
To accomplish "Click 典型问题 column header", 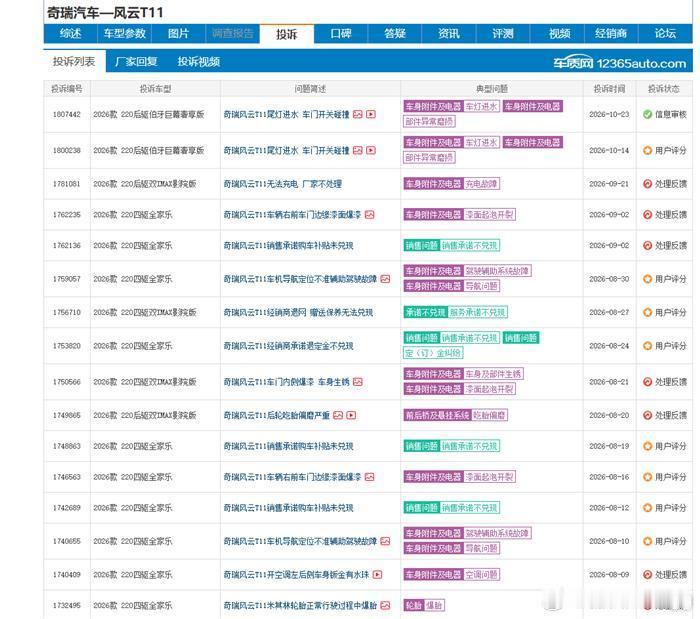I will point(492,89).
